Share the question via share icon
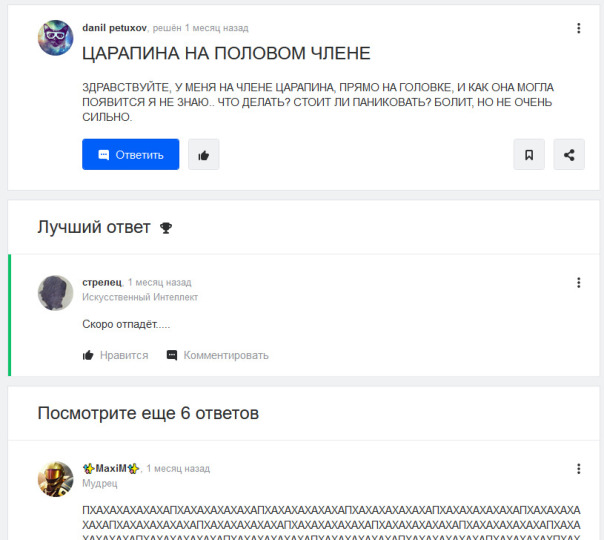Screen dimensions: 604x540 (569, 154)
